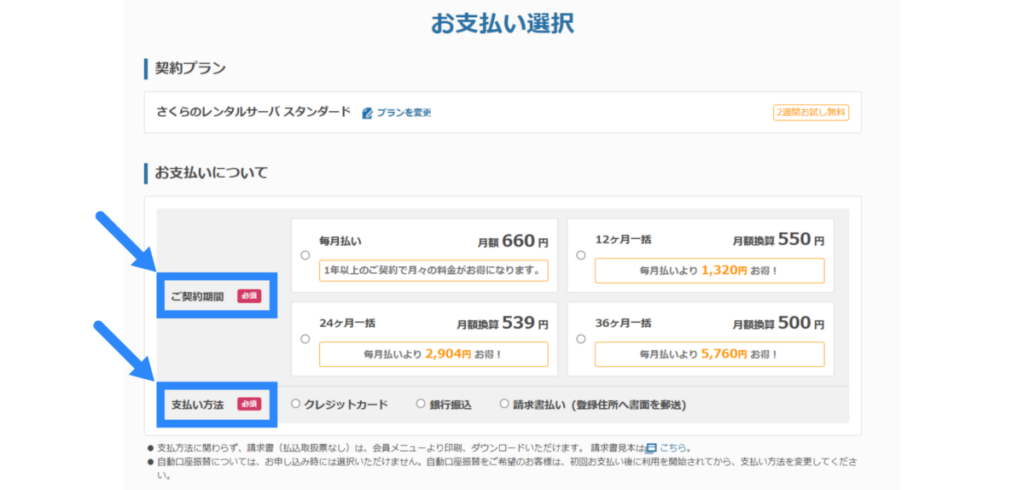This screenshot has height=490, width=1024.
Task: Pick the 36ヶ月一括 contract period
Action: [x=580, y=339]
